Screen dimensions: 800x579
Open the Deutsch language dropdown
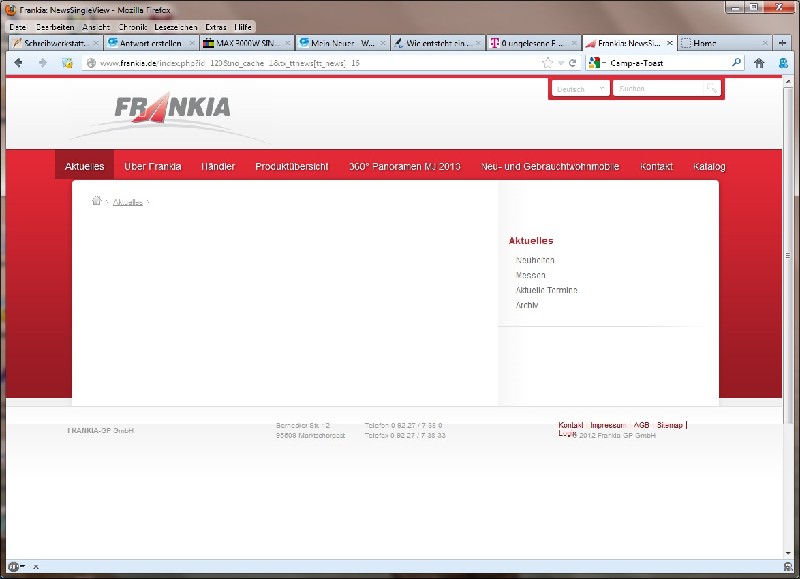tap(580, 89)
